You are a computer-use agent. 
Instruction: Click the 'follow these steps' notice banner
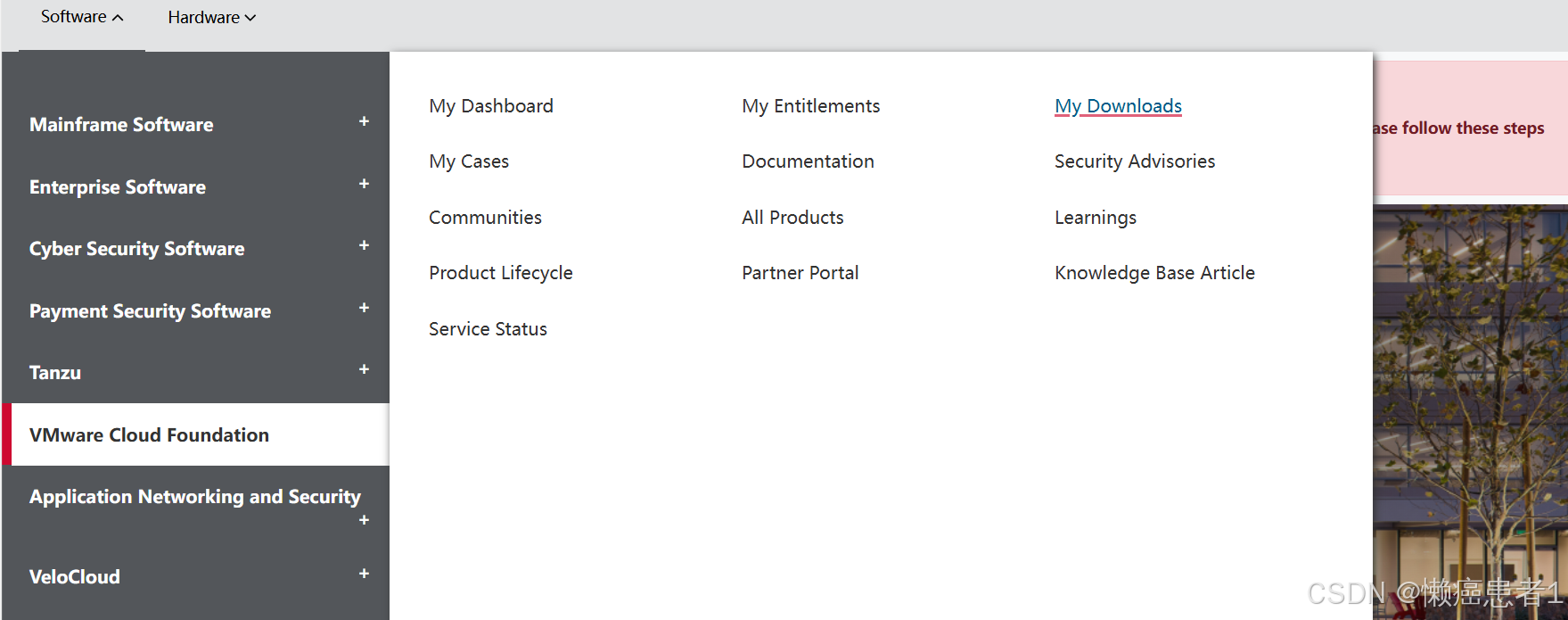tap(1470, 128)
